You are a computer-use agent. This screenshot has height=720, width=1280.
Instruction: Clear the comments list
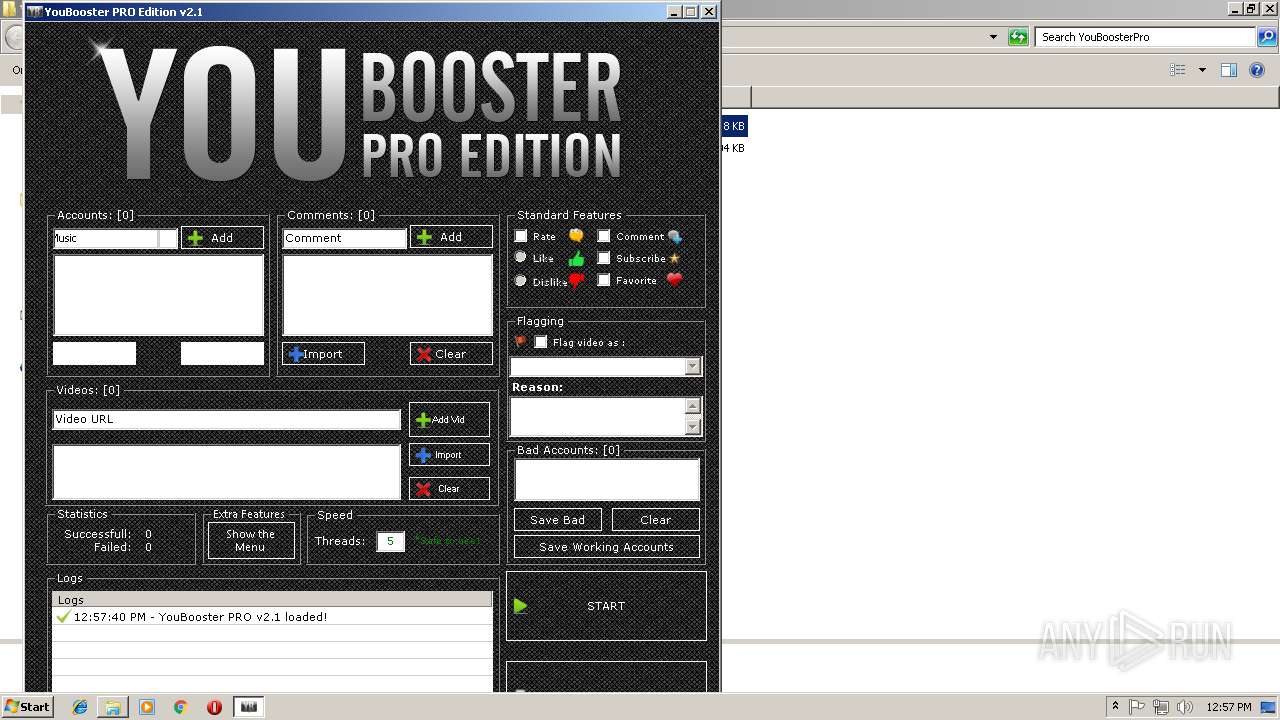click(451, 354)
